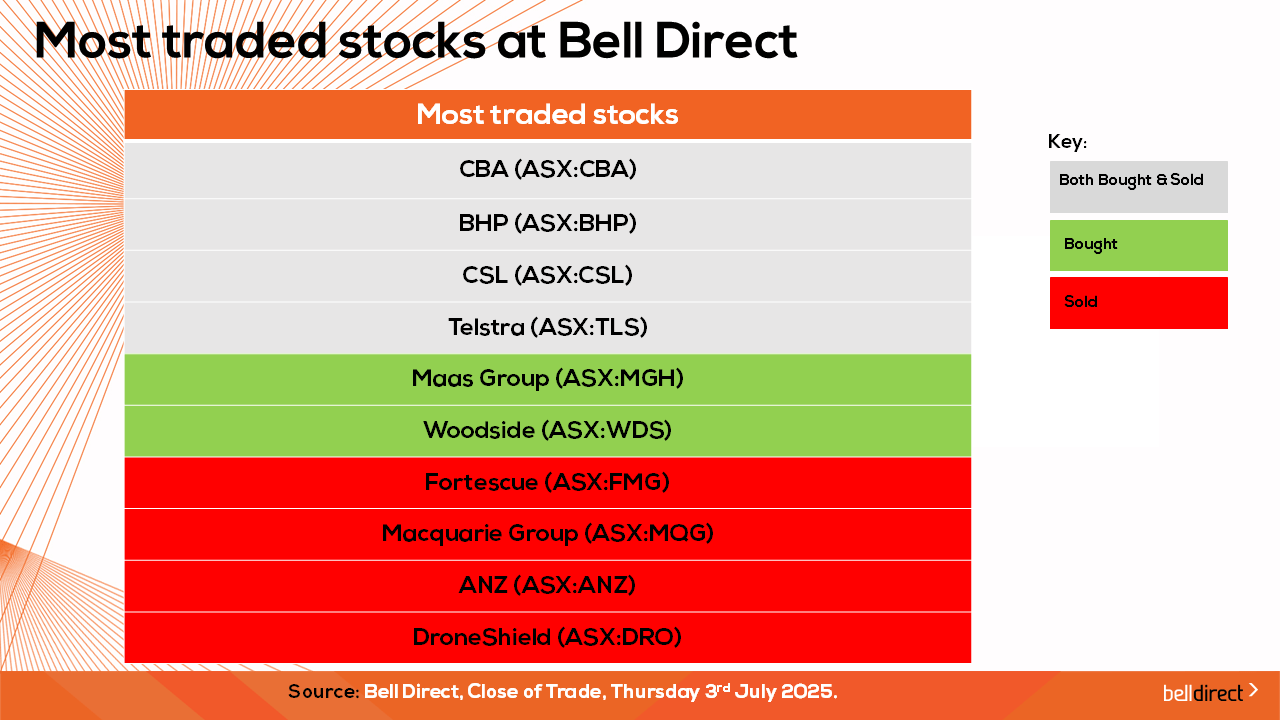Click the Most traded stocks table header

point(548,115)
